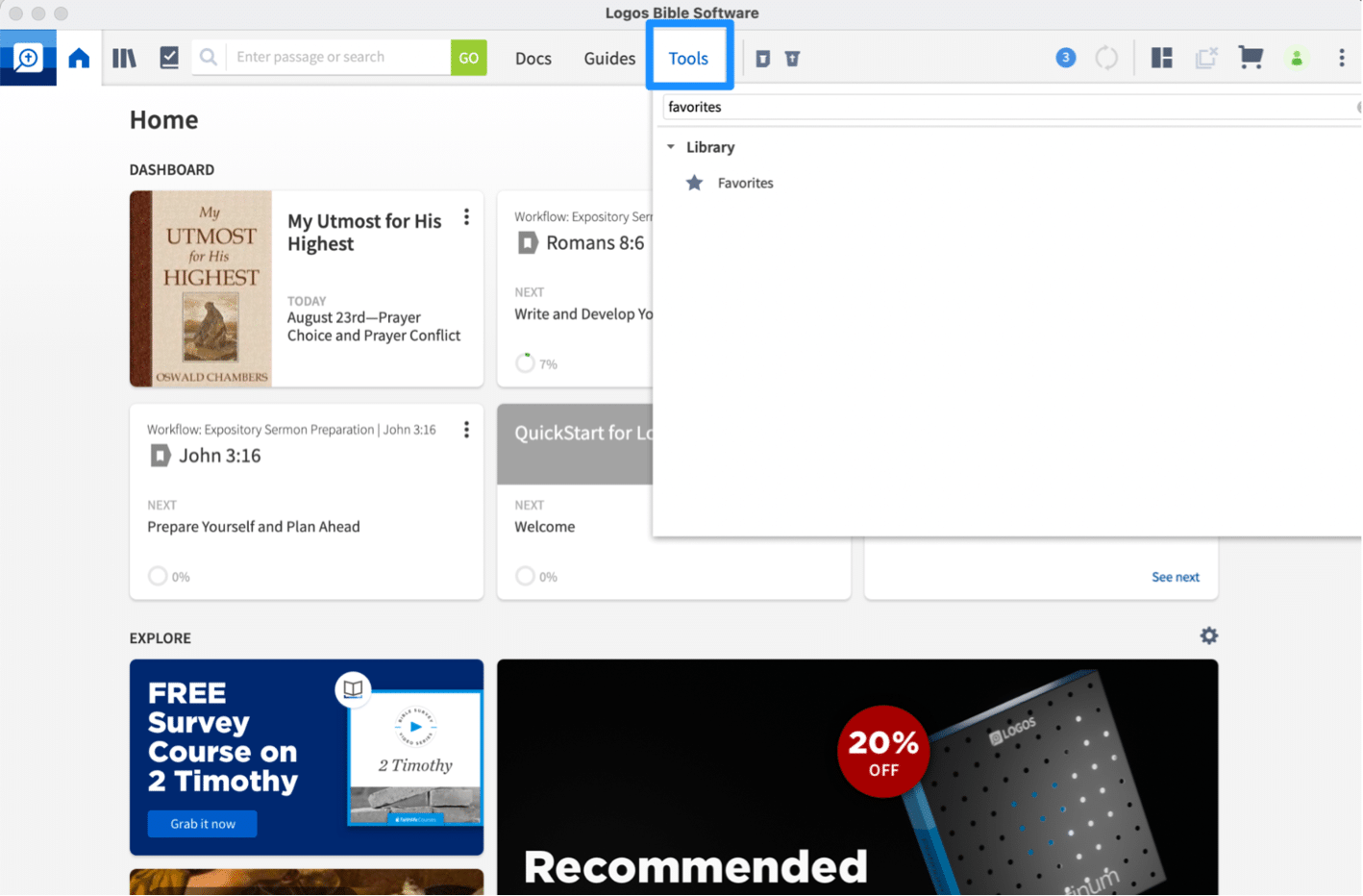Open the Layouts panel icon
This screenshot has height=896, width=1363.
(x=1161, y=58)
